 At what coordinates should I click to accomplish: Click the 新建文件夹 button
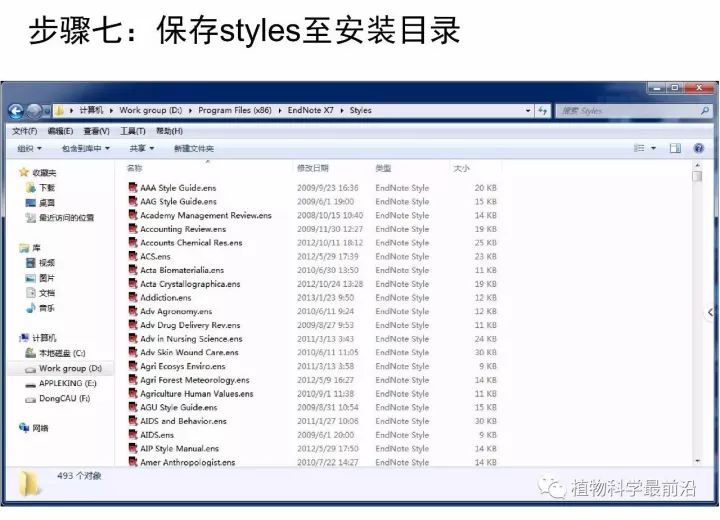(193, 148)
